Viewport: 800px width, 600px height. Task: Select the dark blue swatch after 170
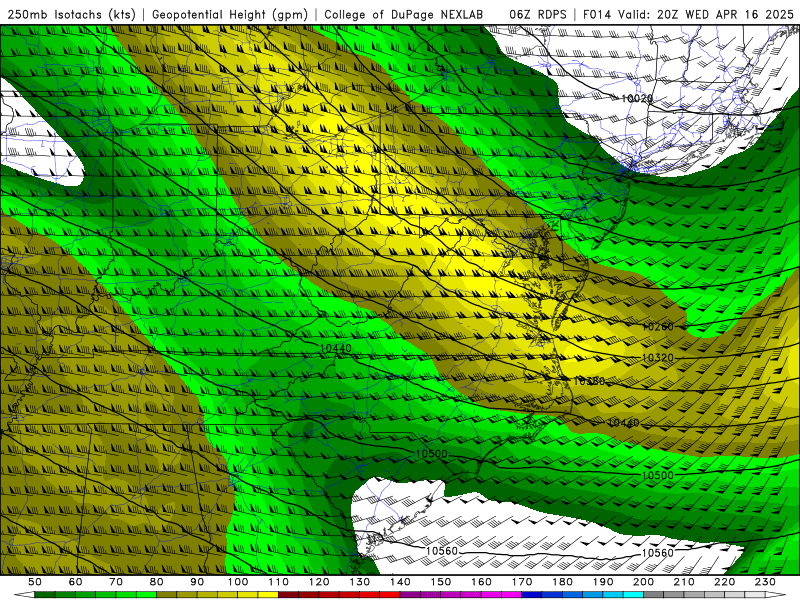click(x=532, y=595)
